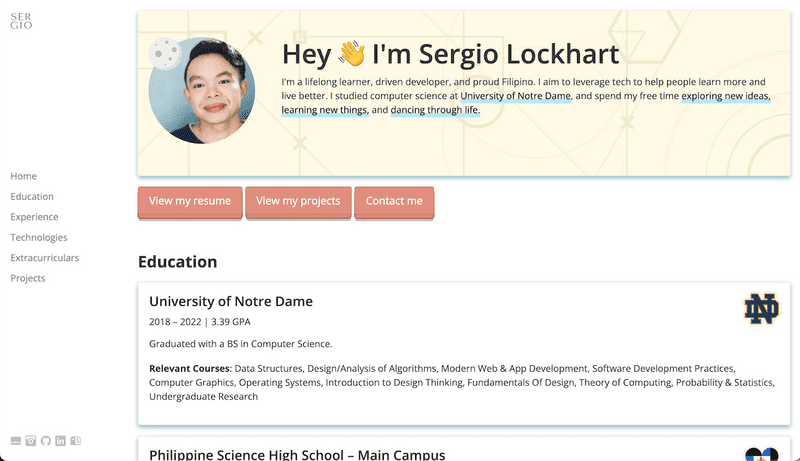
Task: Follow the exploring new ideas link
Action: 726,96
